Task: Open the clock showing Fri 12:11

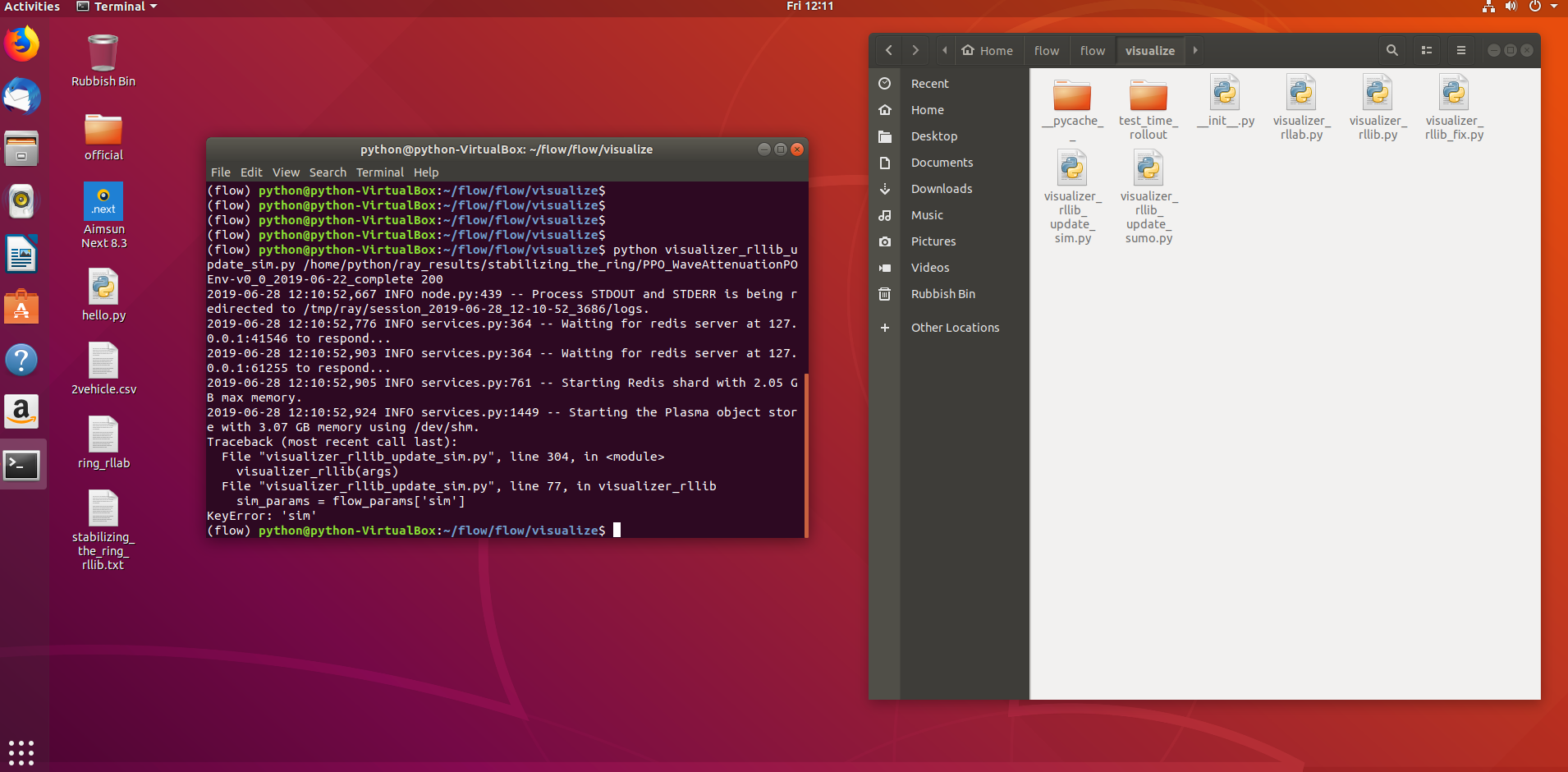Action: click(x=809, y=7)
